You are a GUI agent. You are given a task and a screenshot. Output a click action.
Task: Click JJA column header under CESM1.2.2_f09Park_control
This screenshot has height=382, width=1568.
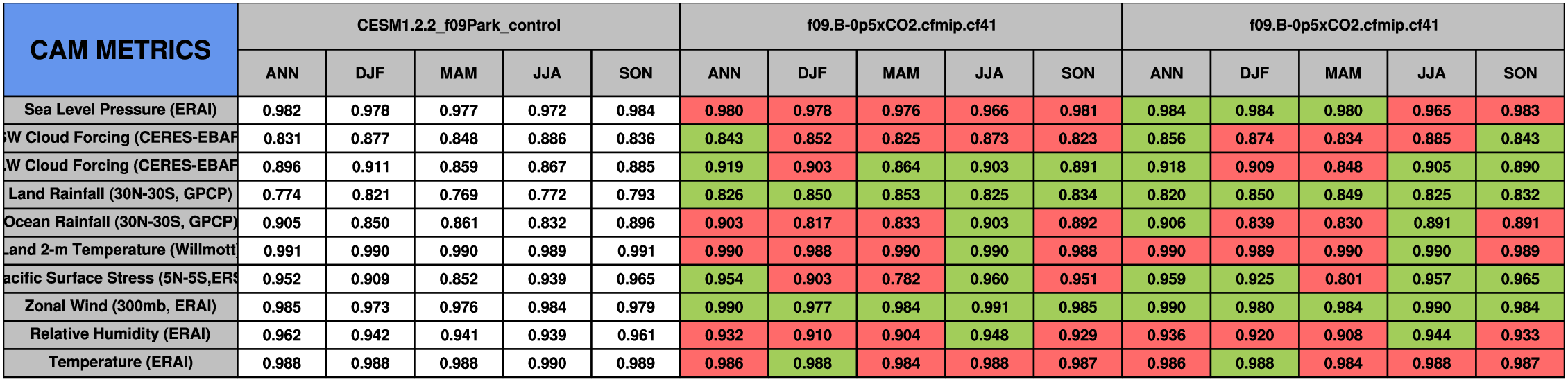coord(547,73)
